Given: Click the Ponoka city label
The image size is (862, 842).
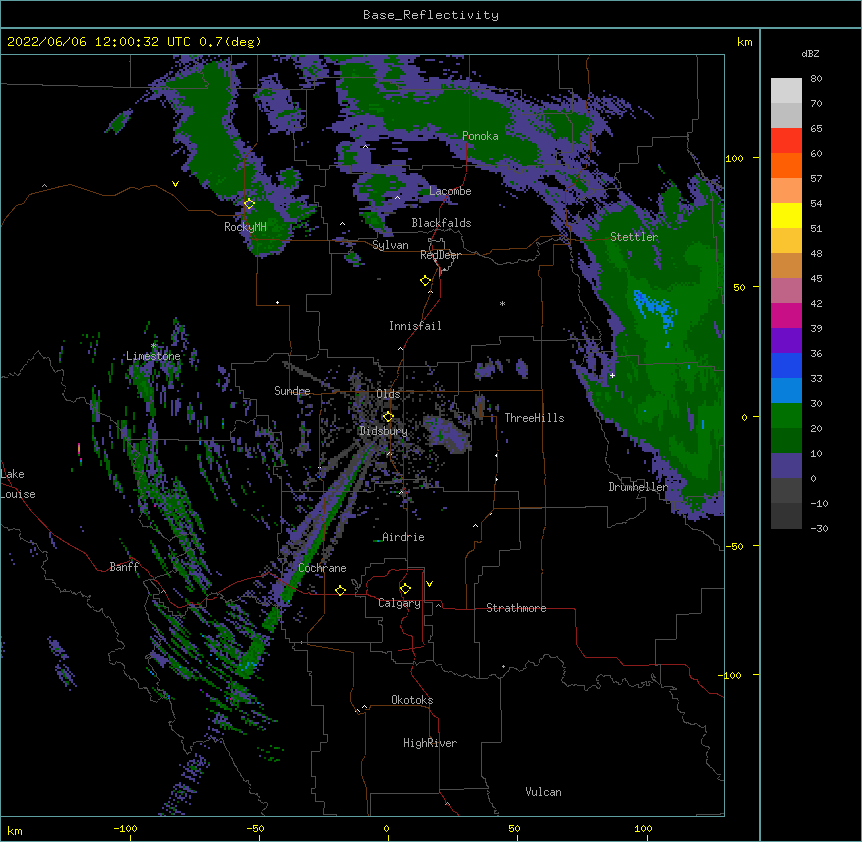Looking at the screenshot, I should 480,136.
